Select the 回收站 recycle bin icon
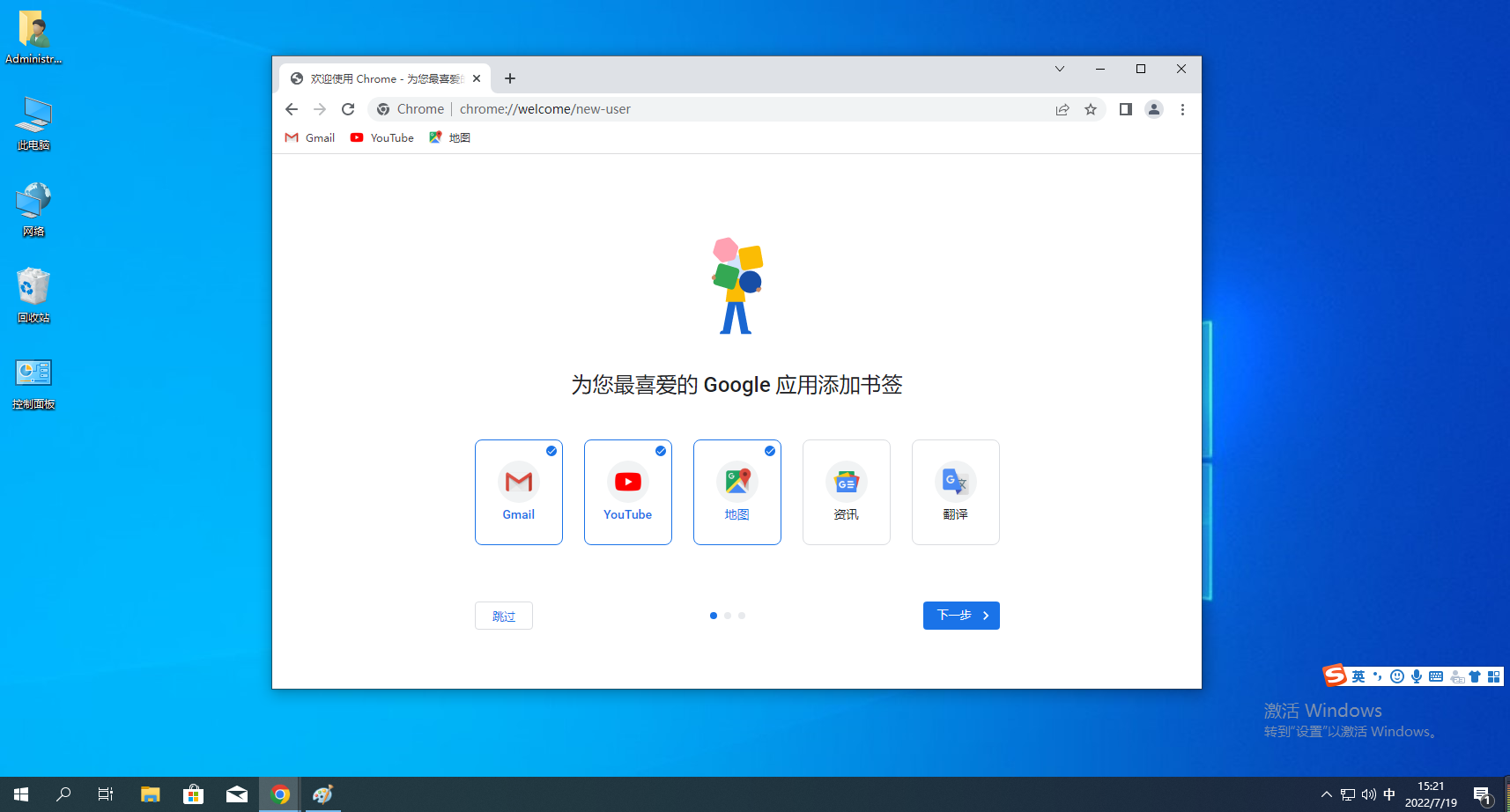This screenshot has height=812, width=1510. coord(33,296)
